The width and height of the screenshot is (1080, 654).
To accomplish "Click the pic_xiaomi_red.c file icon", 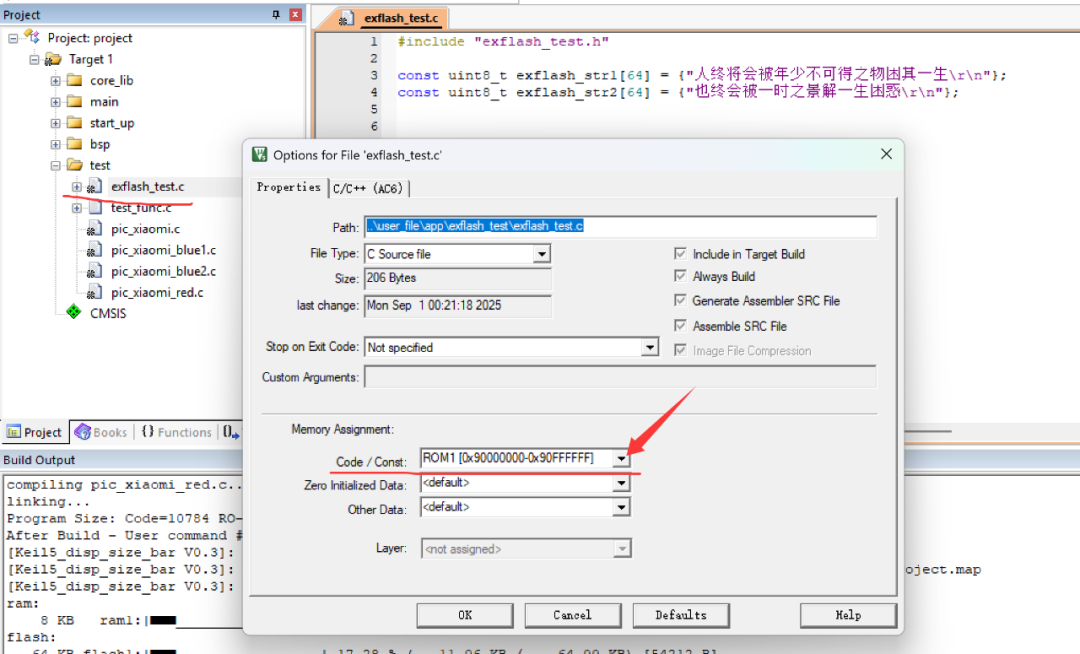I will tap(94, 293).
